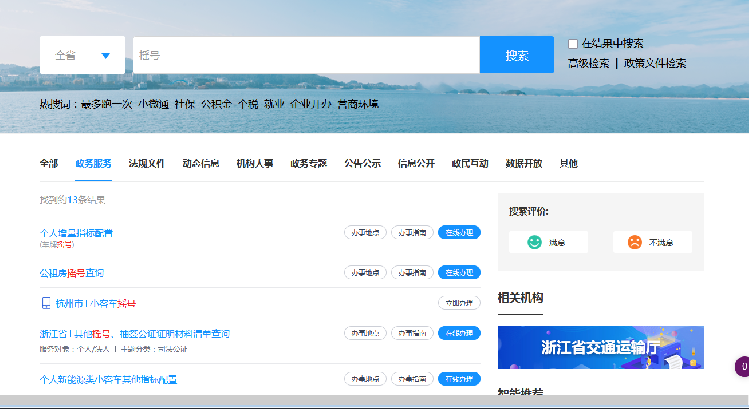The image size is (749, 409).
Task: Click the 浙江省交通运输厅 banner
Action: coord(600,347)
